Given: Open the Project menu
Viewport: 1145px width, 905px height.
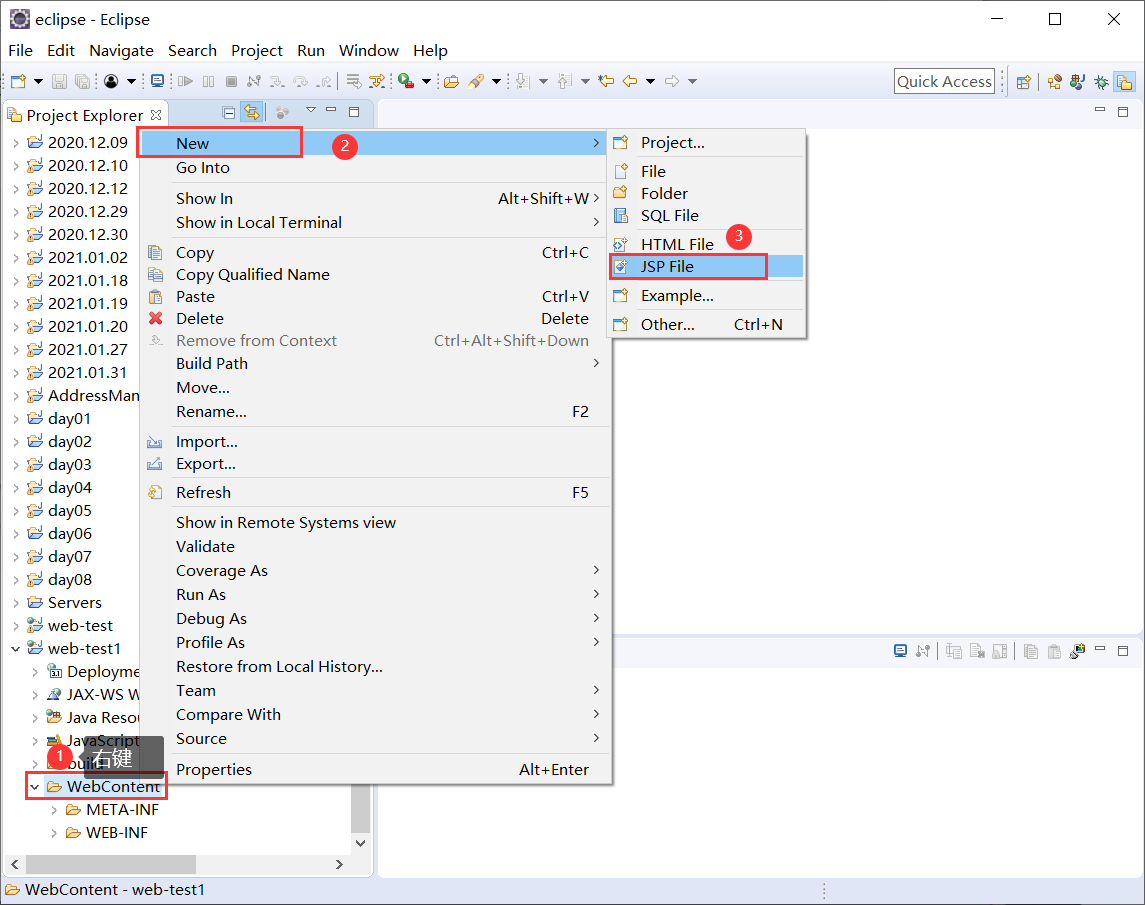Looking at the screenshot, I should [x=256, y=50].
